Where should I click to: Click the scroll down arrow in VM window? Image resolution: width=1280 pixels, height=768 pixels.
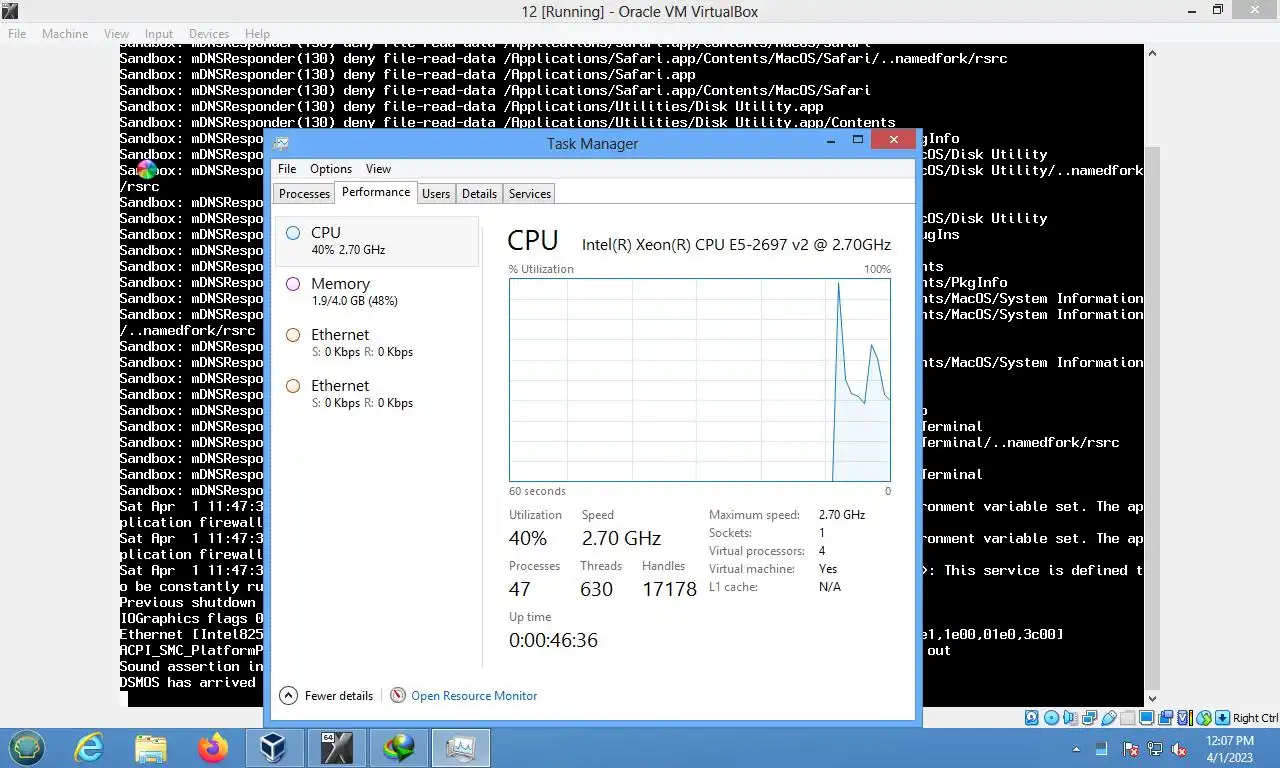(1152, 699)
